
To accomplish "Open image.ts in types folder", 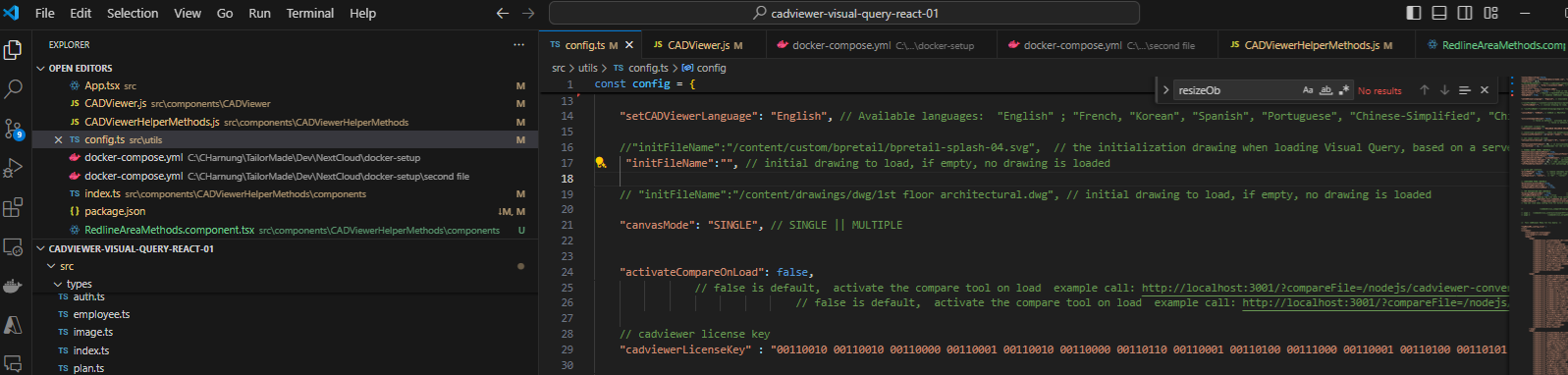I will point(285,332).
